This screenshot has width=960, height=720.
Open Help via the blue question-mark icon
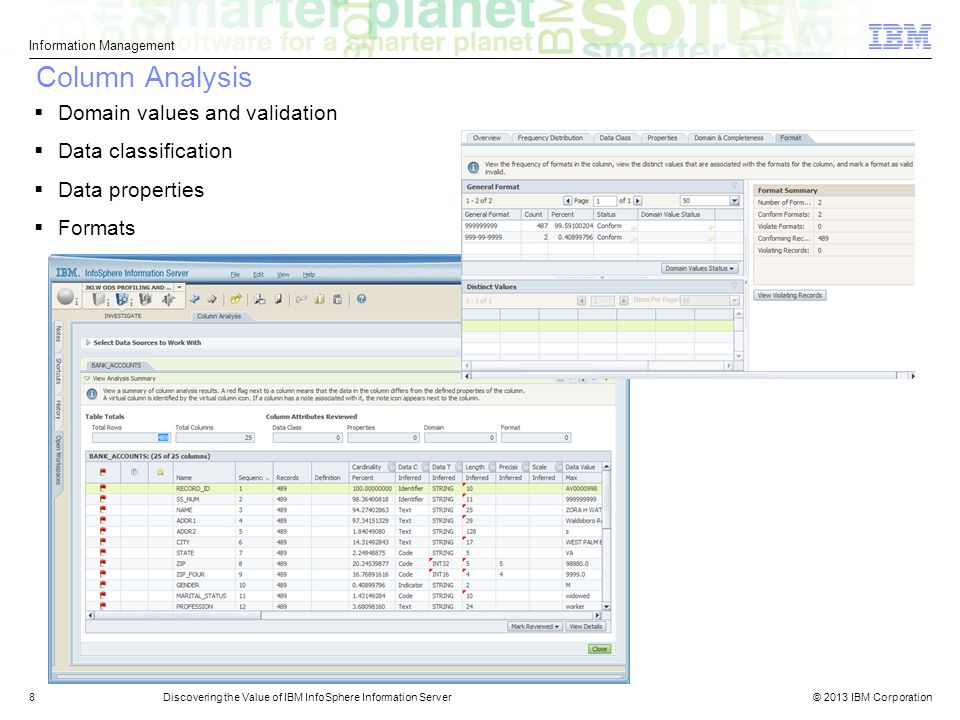[361, 299]
